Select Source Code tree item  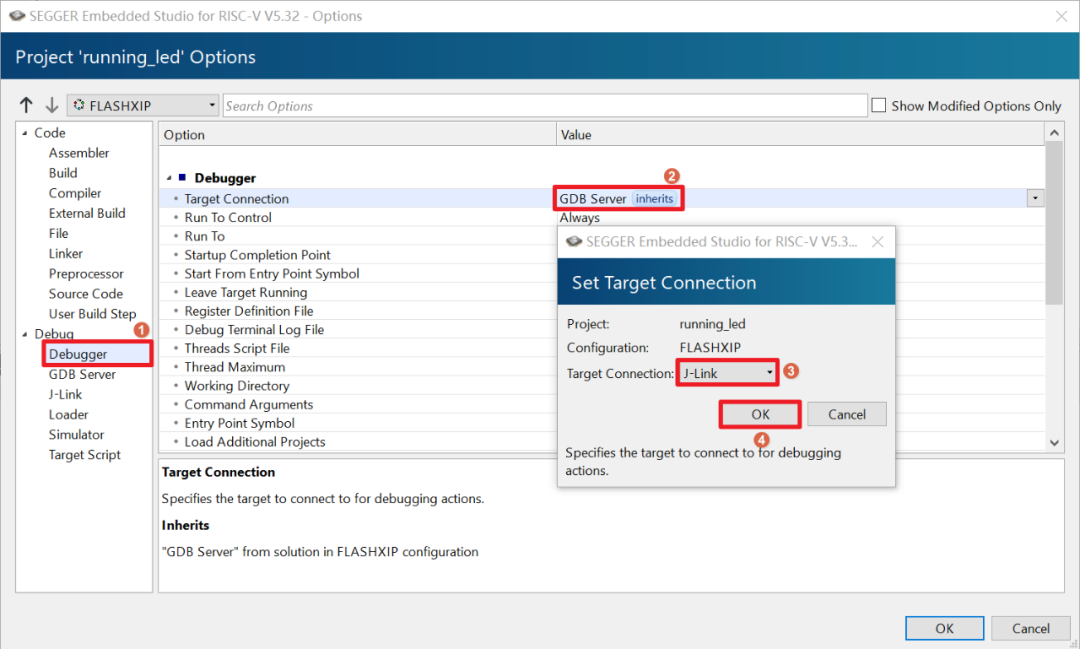coord(85,293)
